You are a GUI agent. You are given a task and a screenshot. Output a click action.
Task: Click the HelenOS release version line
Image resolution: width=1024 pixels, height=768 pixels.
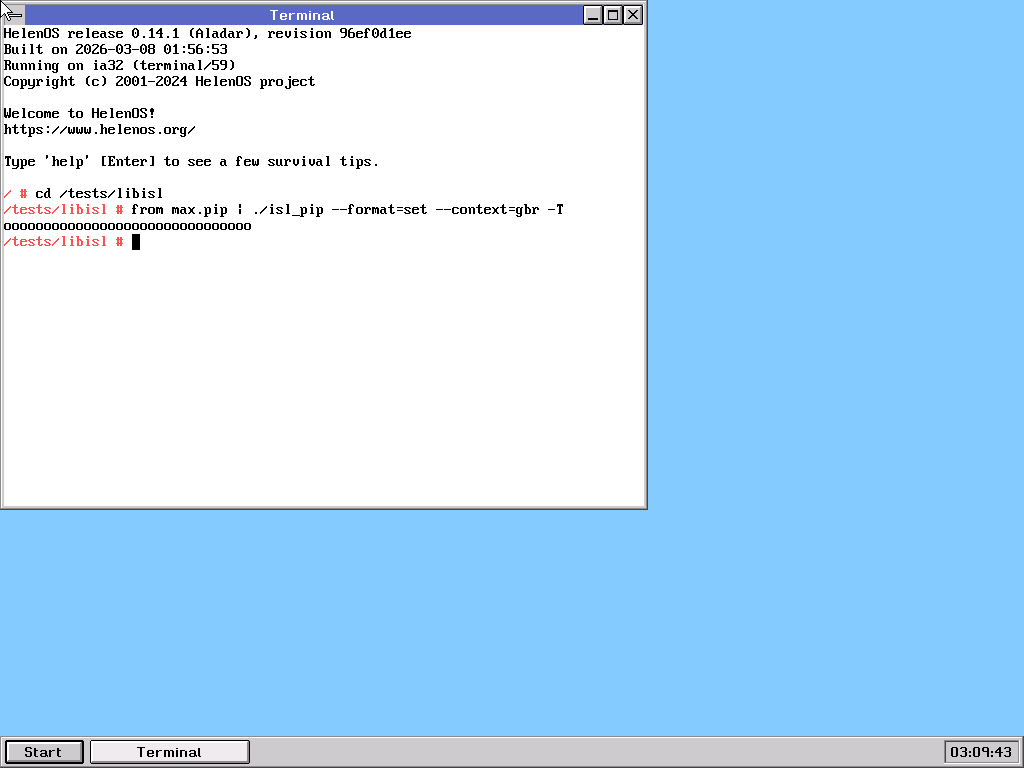coord(207,34)
